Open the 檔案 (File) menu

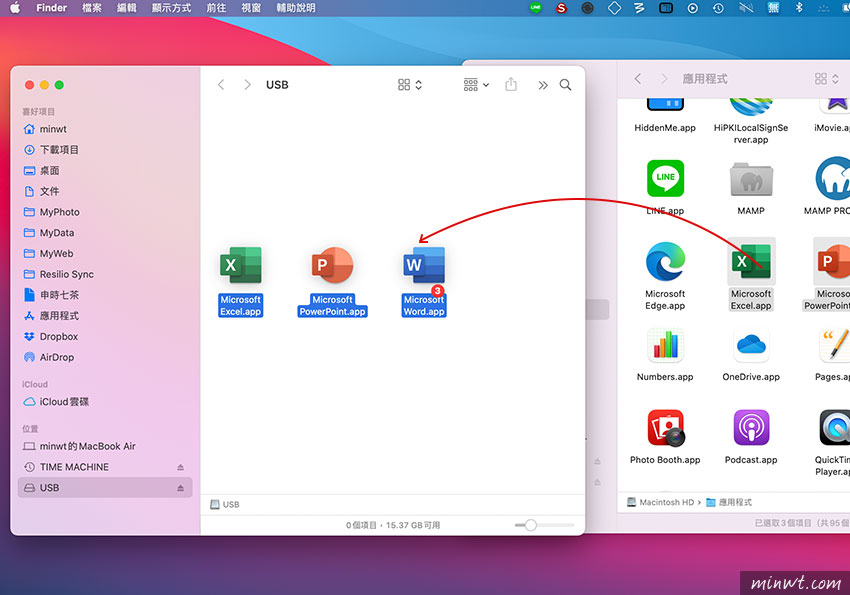[92, 8]
